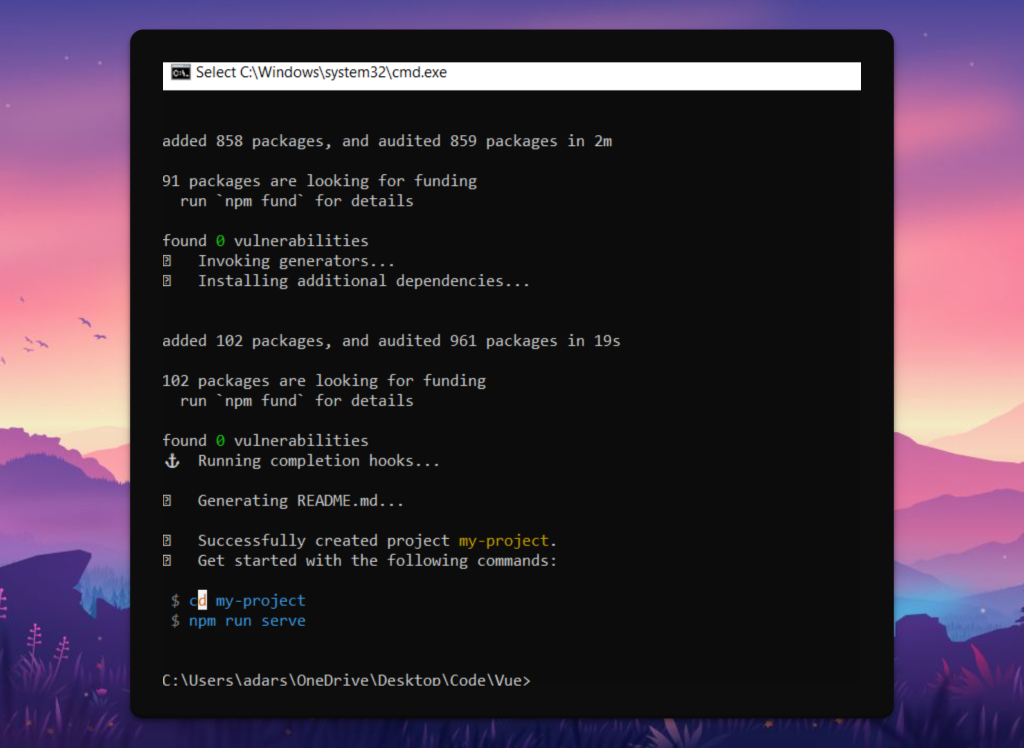Click the blue my-project after cd command

click(260, 601)
